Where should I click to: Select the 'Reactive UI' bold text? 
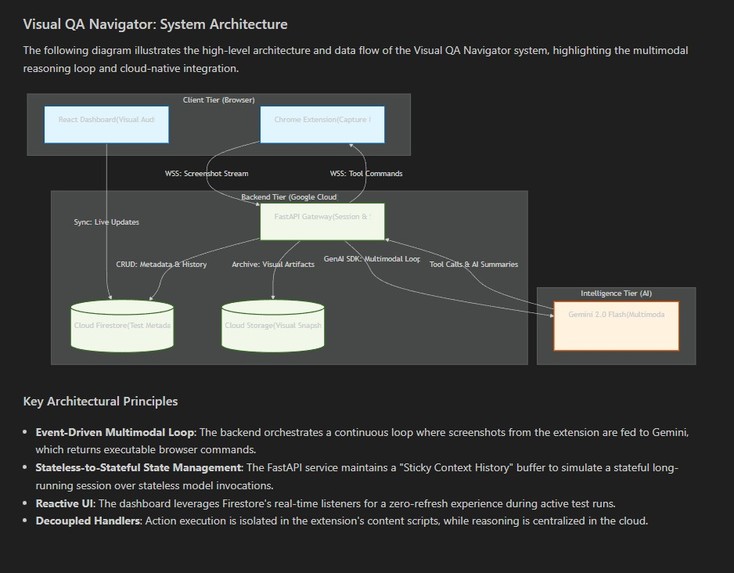(65, 504)
